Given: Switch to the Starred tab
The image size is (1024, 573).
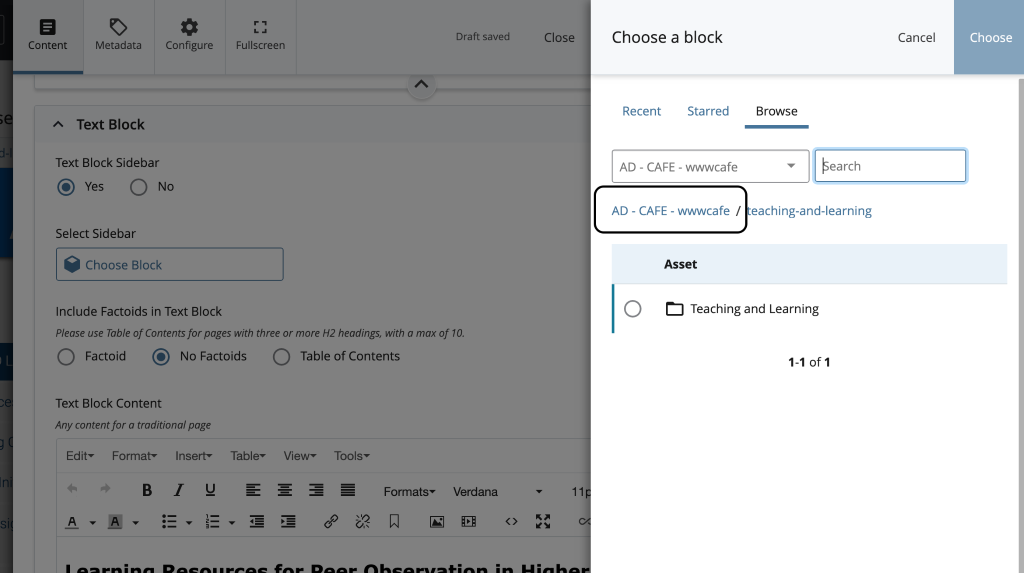Looking at the screenshot, I should pyautogui.click(x=708, y=111).
